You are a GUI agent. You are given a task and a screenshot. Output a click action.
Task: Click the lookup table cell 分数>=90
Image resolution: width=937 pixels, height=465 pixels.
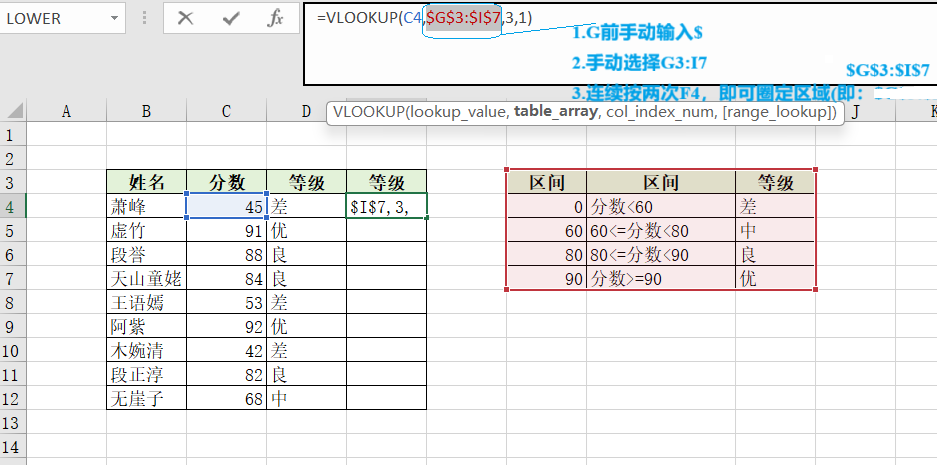coord(660,279)
